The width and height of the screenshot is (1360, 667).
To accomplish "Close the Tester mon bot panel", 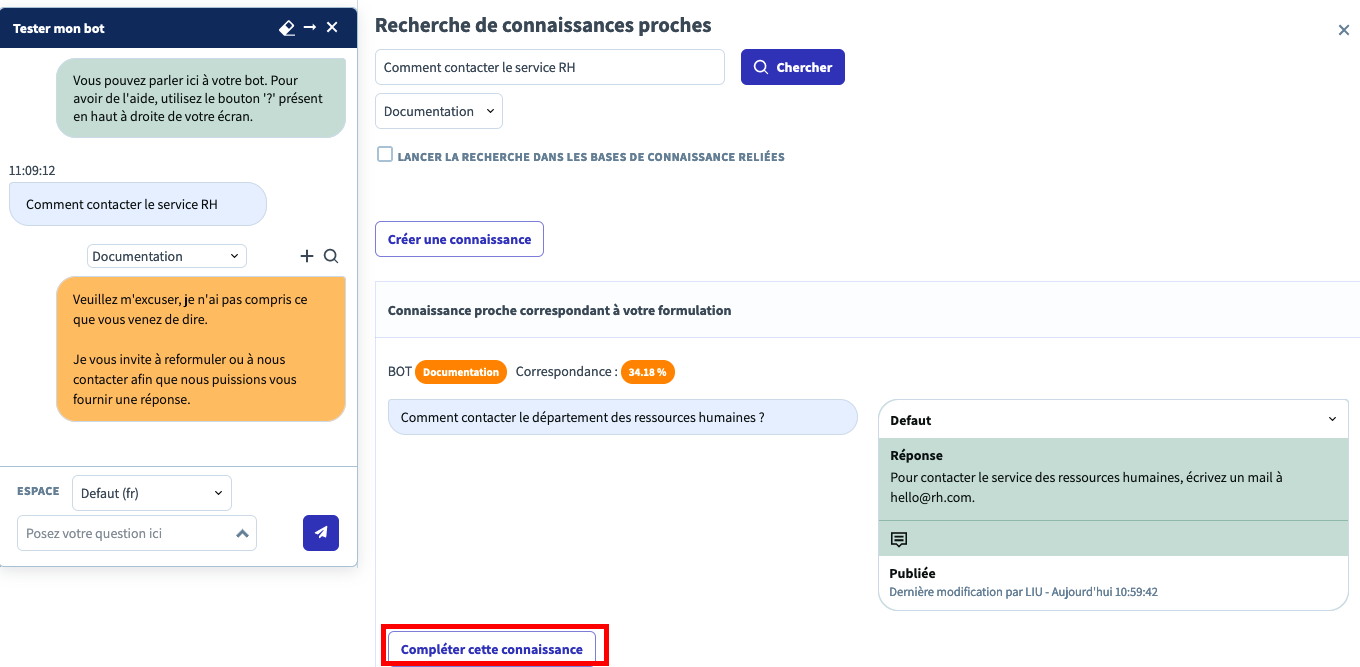I will click(x=333, y=28).
